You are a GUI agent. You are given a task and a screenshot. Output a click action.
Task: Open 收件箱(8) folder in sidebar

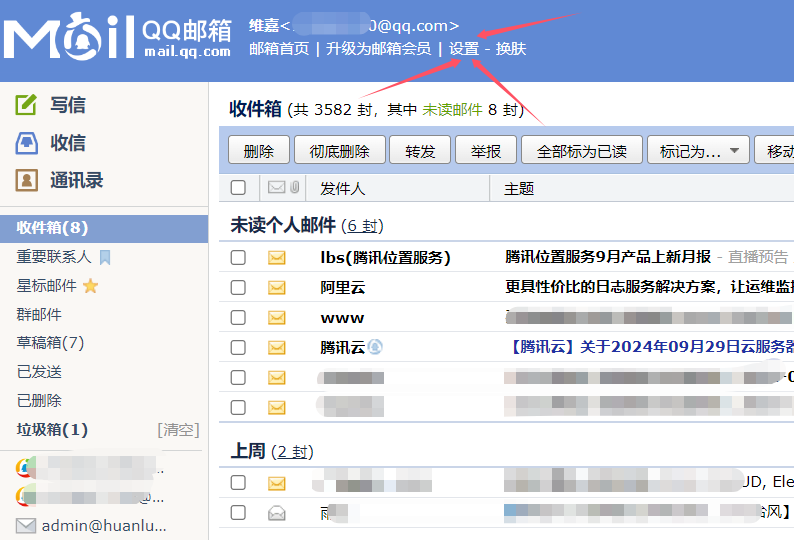[x=104, y=228]
